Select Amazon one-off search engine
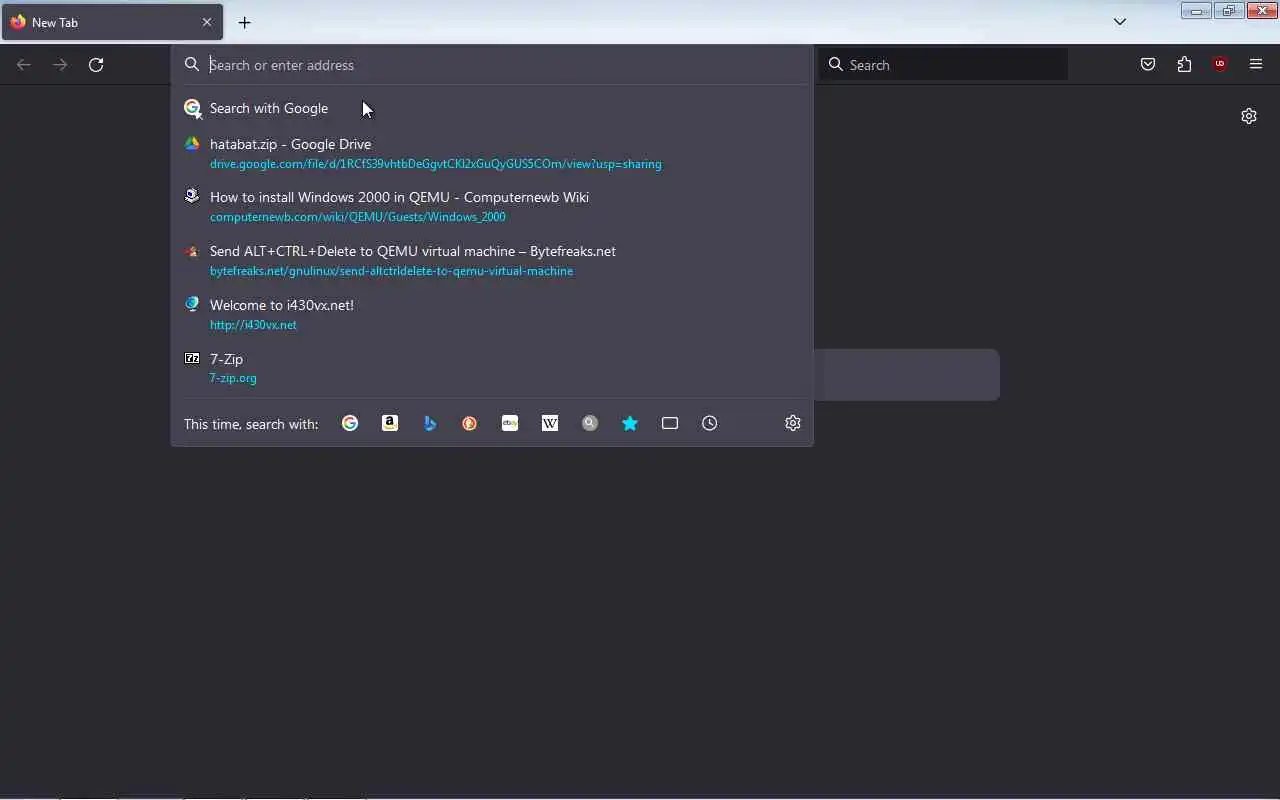The width and height of the screenshot is (1280, 800). (x=390, y=423)
